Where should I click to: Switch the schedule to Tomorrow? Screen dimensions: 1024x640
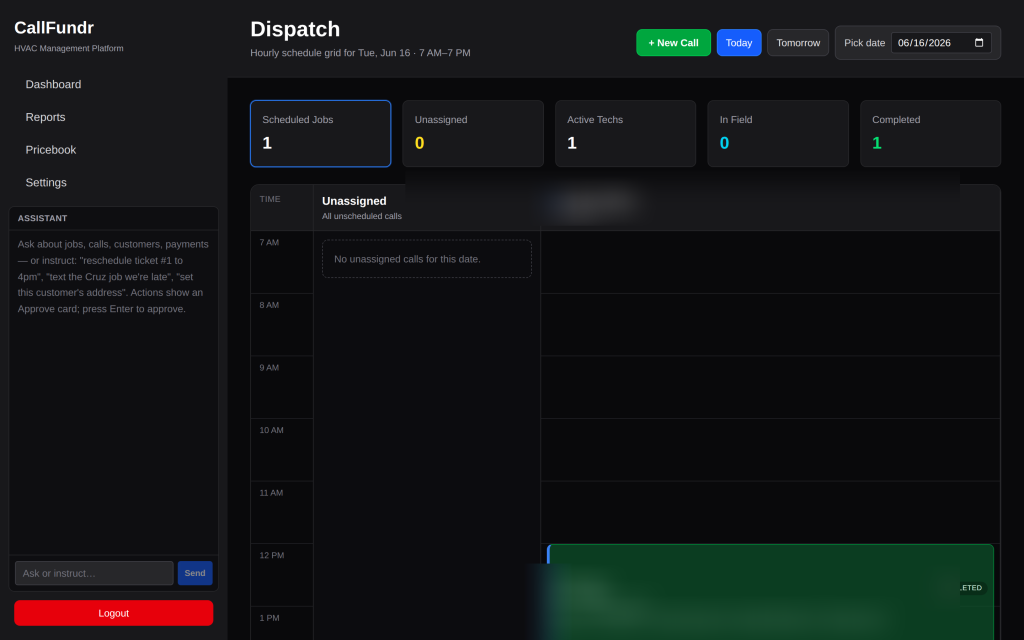point(798,42)
